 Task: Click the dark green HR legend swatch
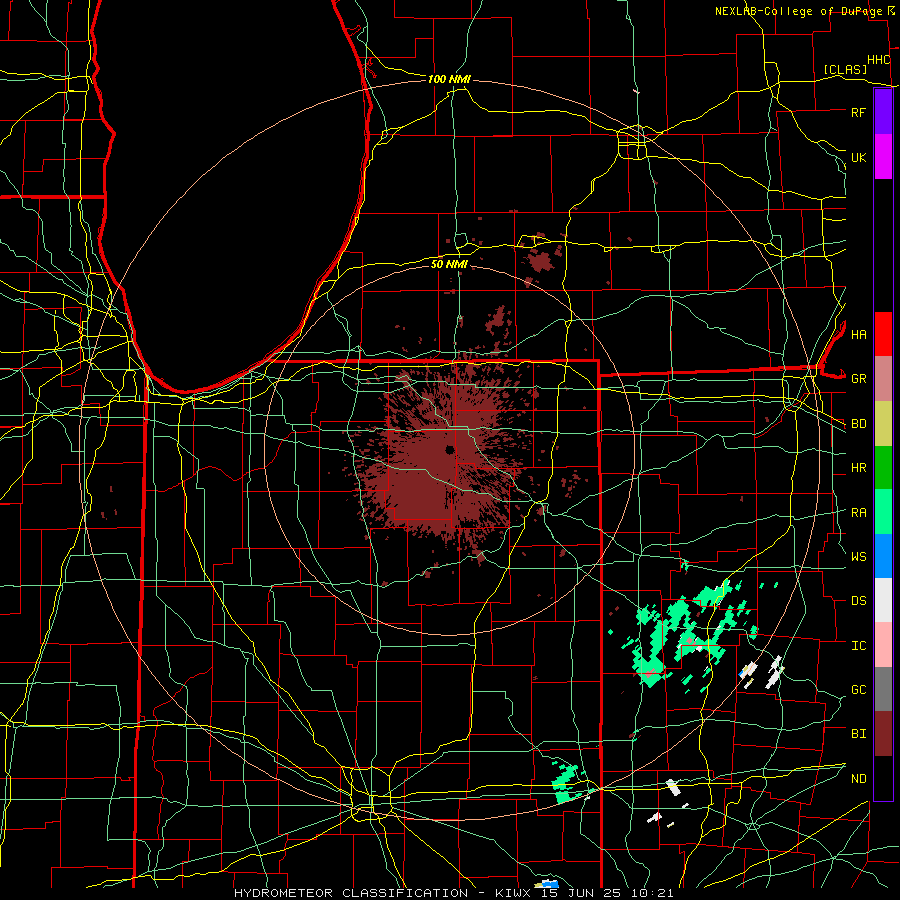pyautogui.click(x=883, y=467)
